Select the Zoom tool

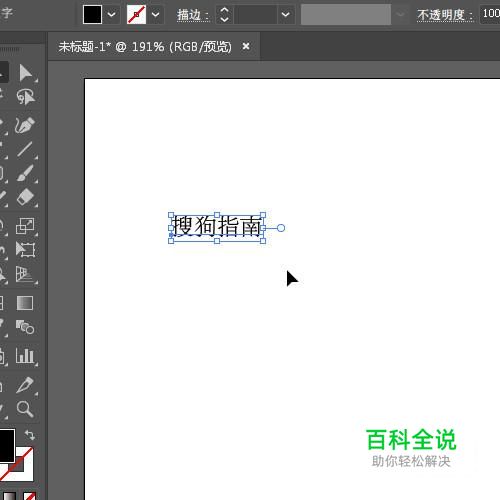click(25, 409)
